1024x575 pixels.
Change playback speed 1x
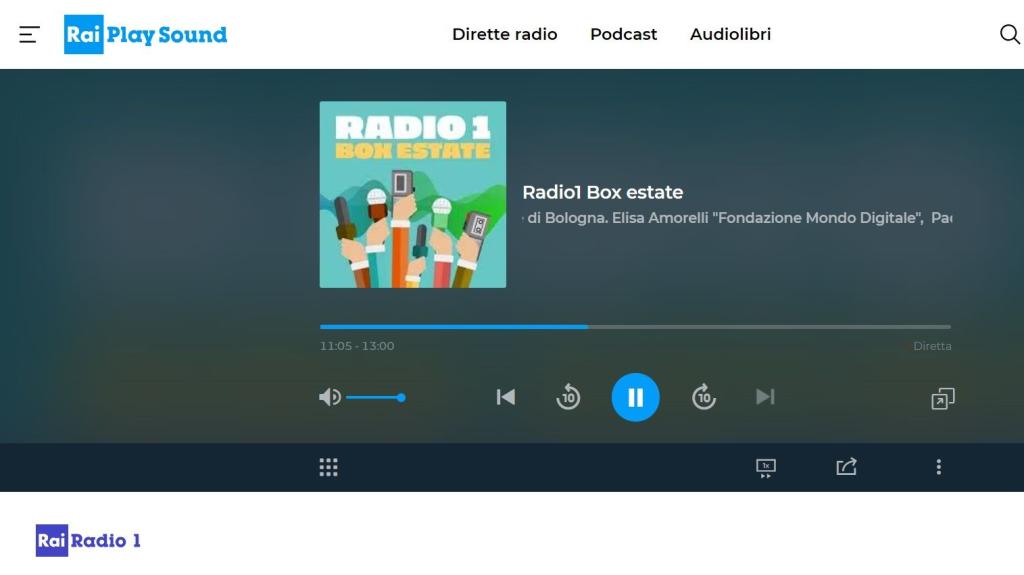pyautogui.click(x=765, y=468)
